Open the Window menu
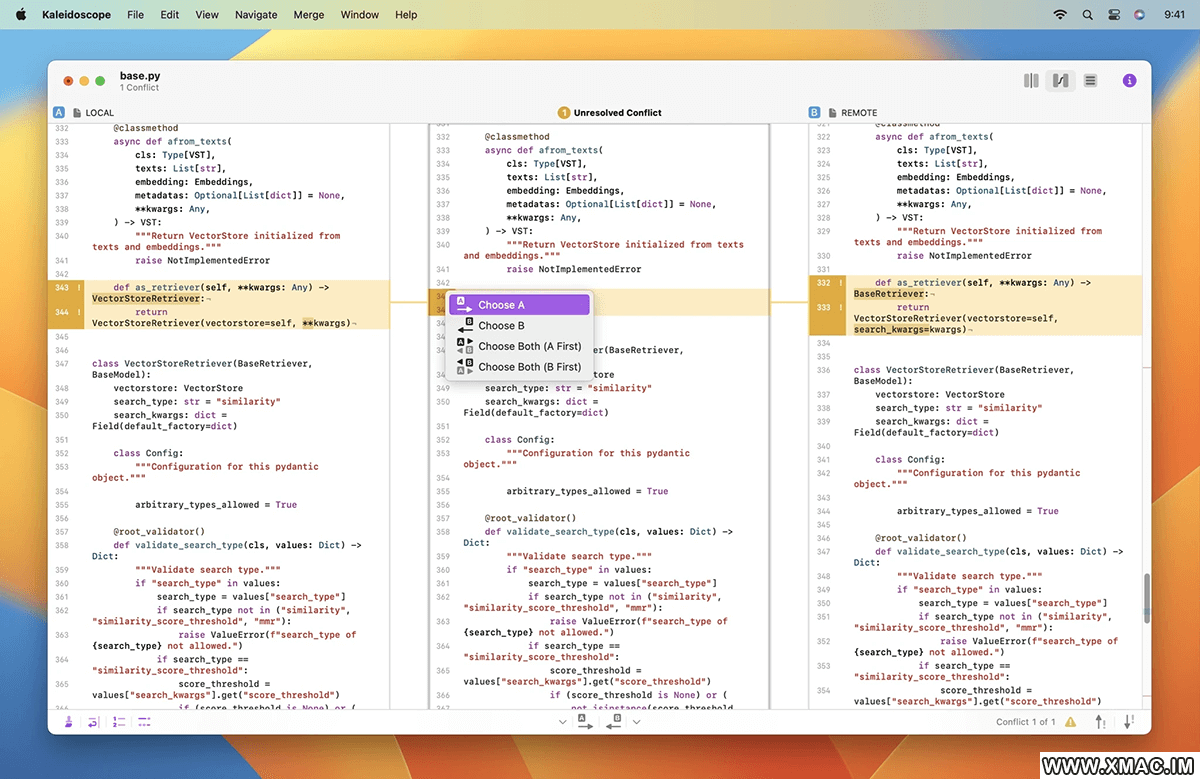This screenshot has width=1200, height=779. (x=360, y=15)
